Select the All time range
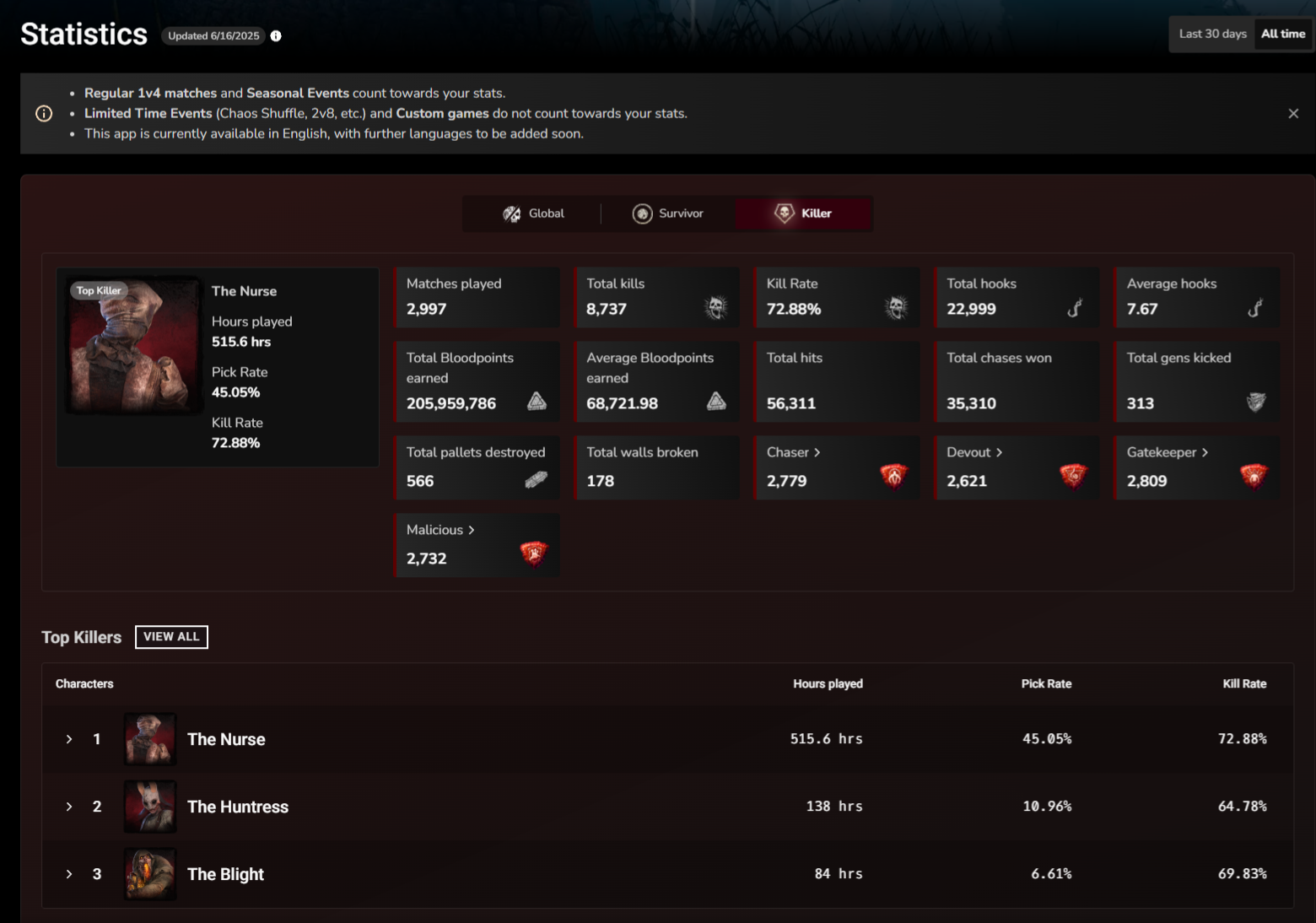The image size is (1316, 923). click(1283, 34)
